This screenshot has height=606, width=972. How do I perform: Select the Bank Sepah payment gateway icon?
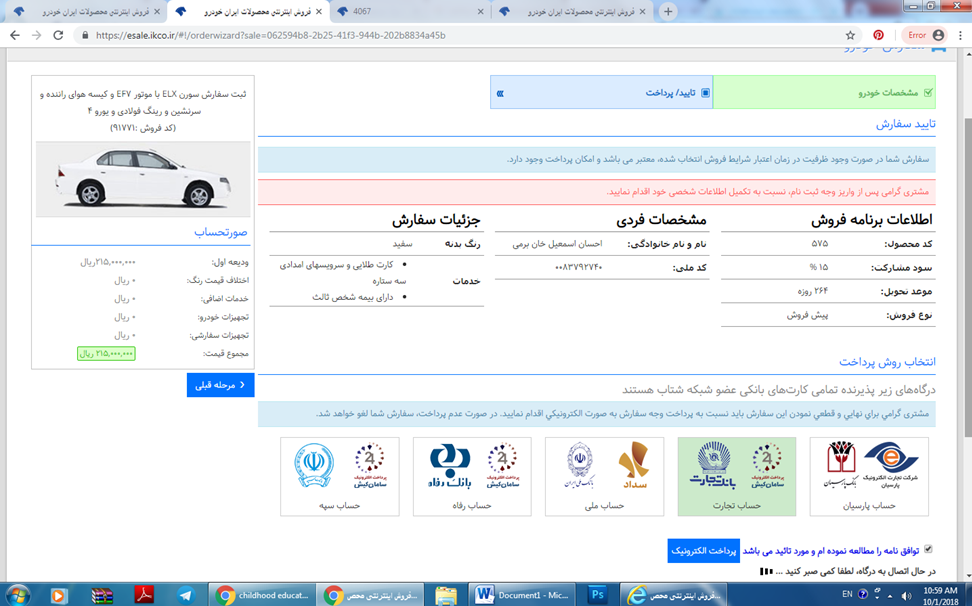pos(312,468)
